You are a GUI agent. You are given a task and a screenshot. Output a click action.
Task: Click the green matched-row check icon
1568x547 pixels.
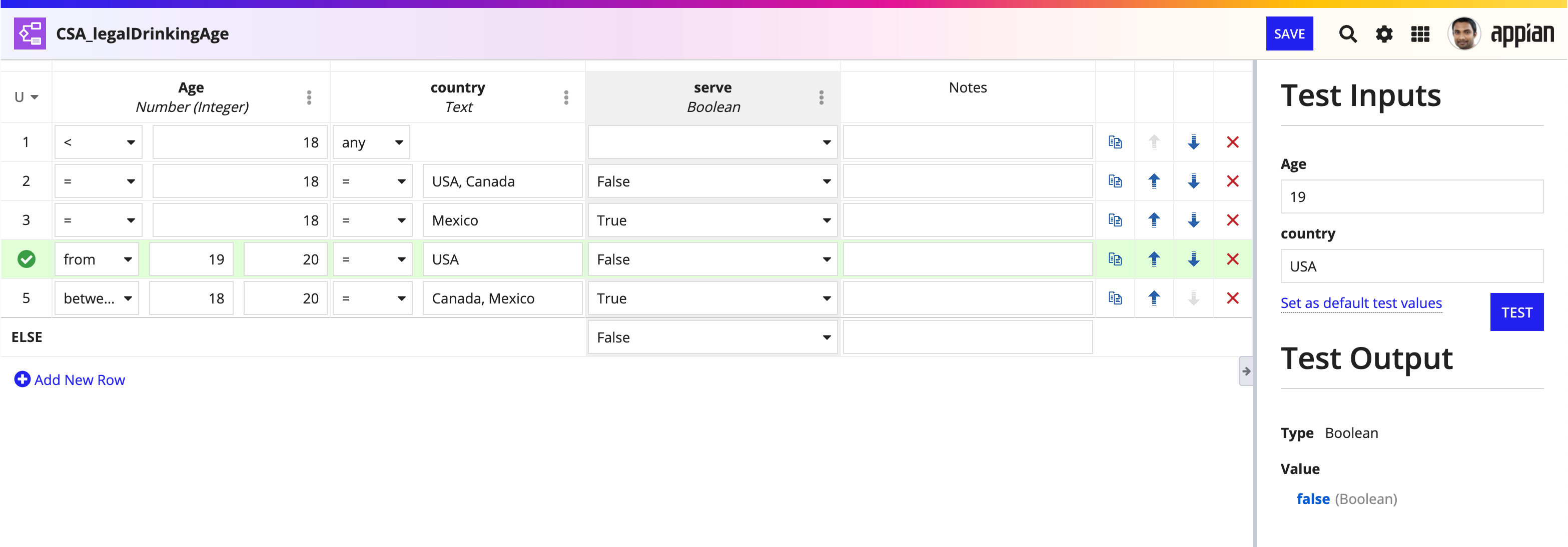[26, 259]
